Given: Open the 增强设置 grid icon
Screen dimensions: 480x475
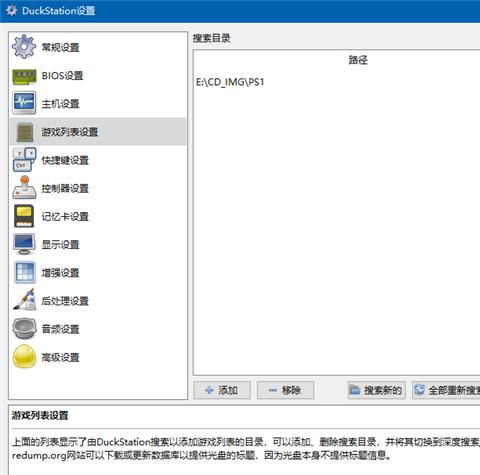Looking at the screenshot, I should (24, 272).
